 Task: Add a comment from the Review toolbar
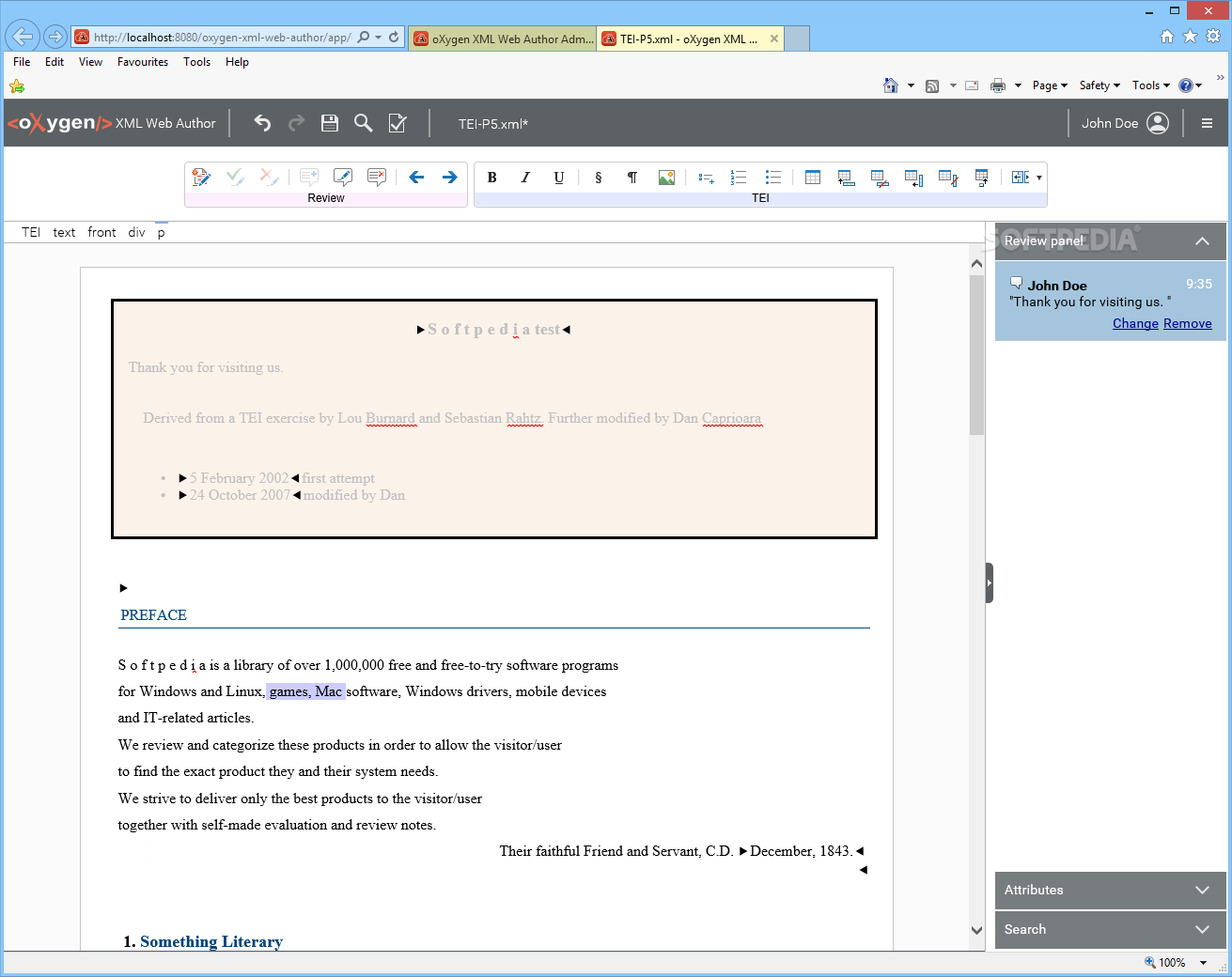[309, 177]
